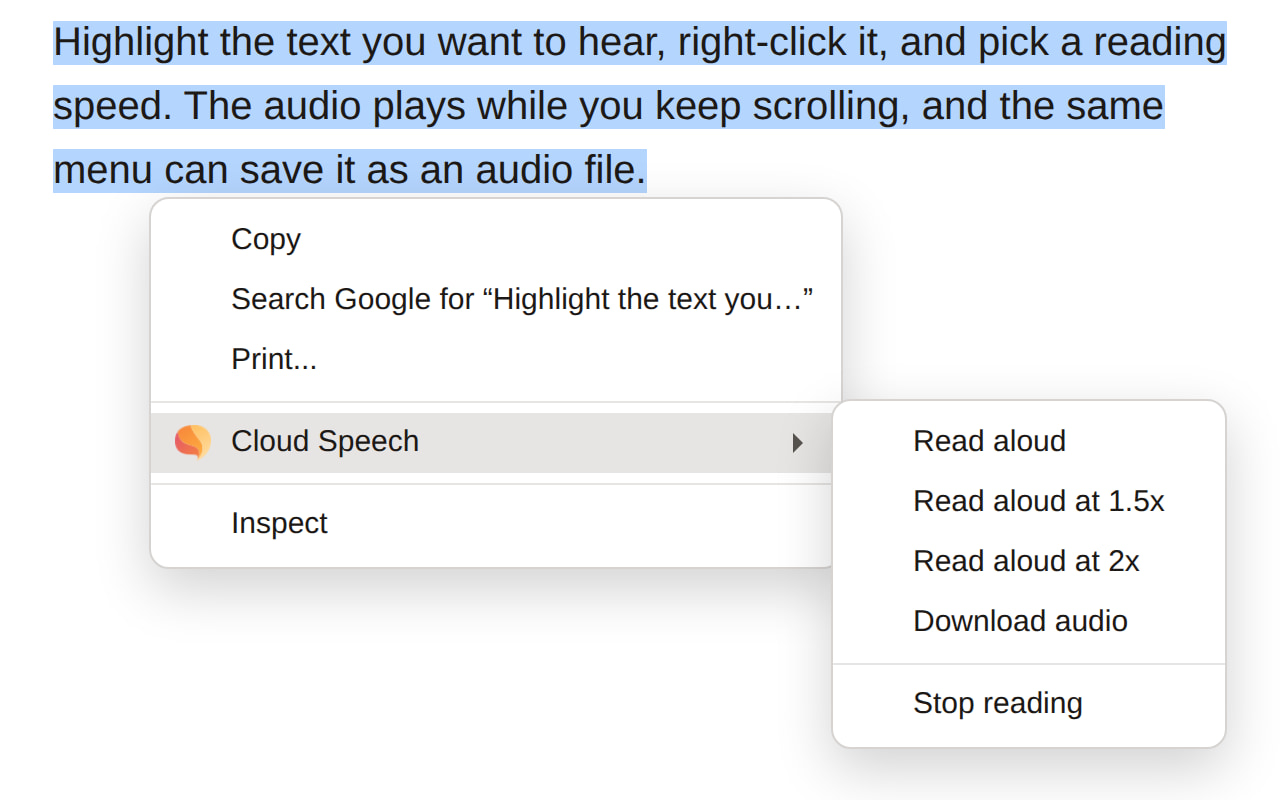The image size is (1280, 800).
Task: Click the line starting "speed. The audio plays"
Action: 608,106
